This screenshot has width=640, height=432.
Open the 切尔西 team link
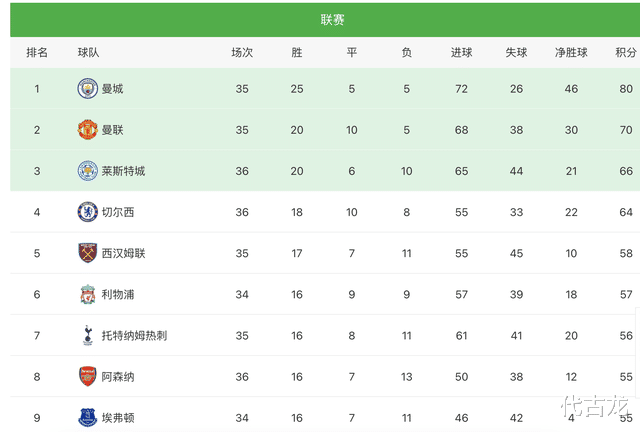pyautogui.click(x=117, y=212)
